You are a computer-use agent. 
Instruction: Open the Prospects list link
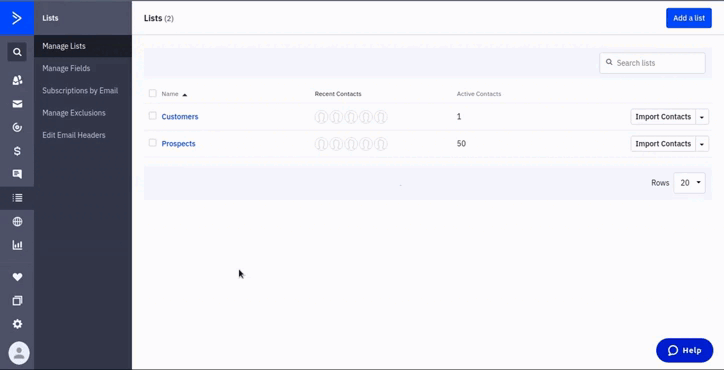click(x=178, y=144)
